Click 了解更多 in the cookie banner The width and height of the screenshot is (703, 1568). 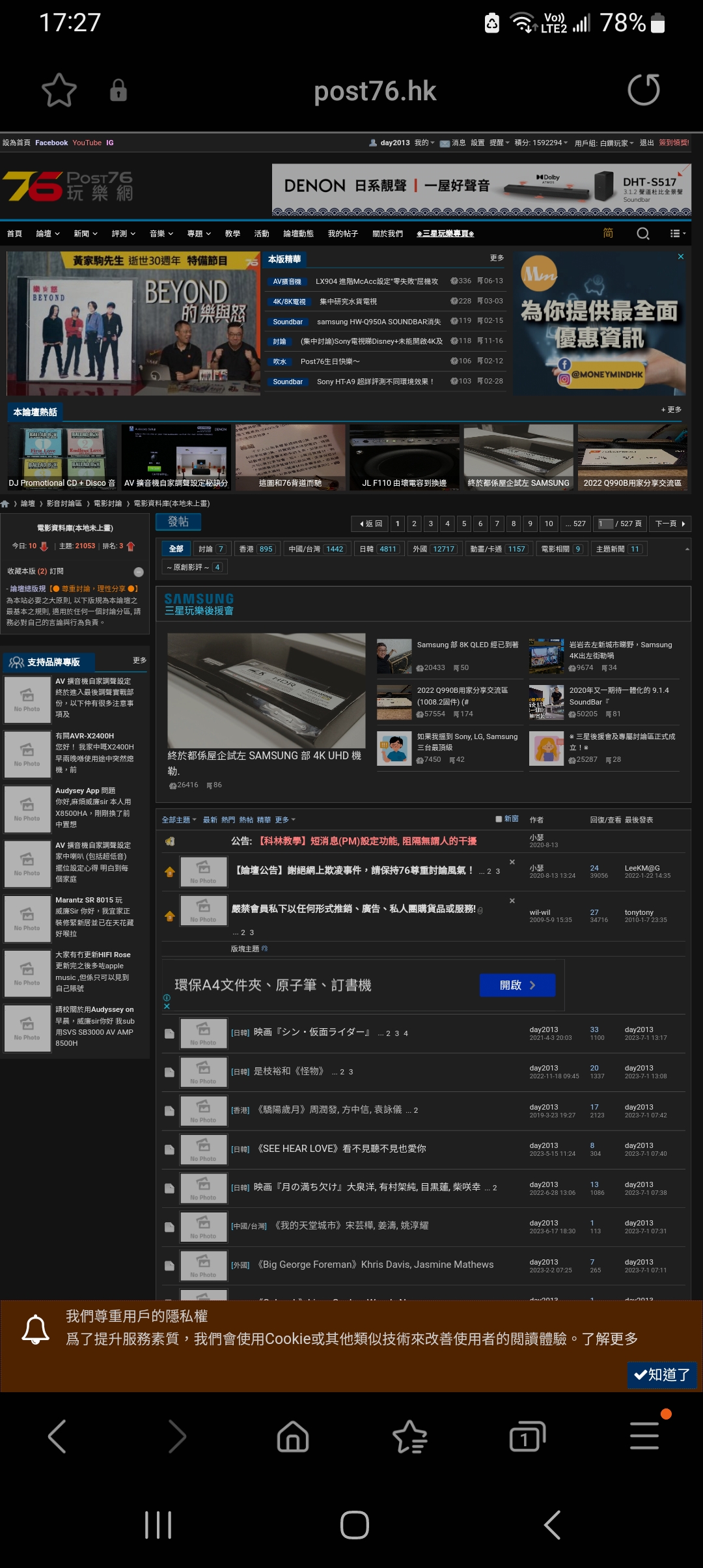click(x=609, y=1339)
